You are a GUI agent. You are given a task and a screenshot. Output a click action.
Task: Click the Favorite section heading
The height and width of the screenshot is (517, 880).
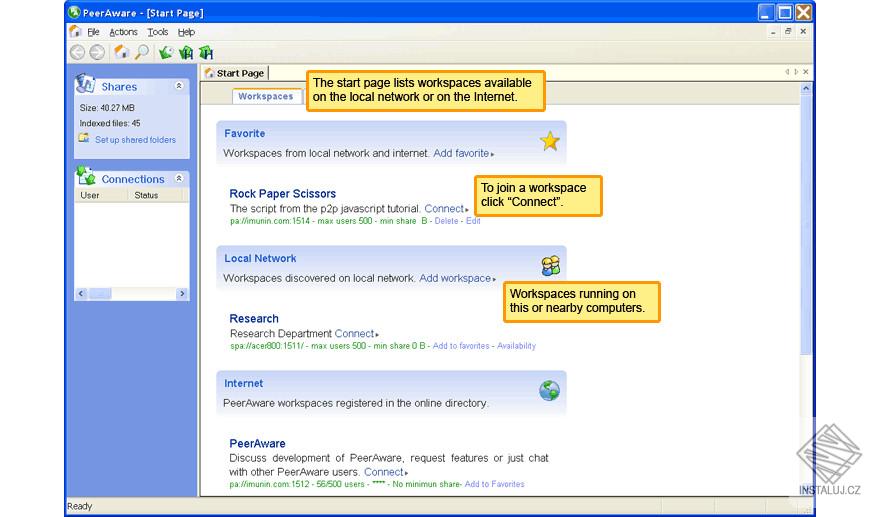point(245,134)
